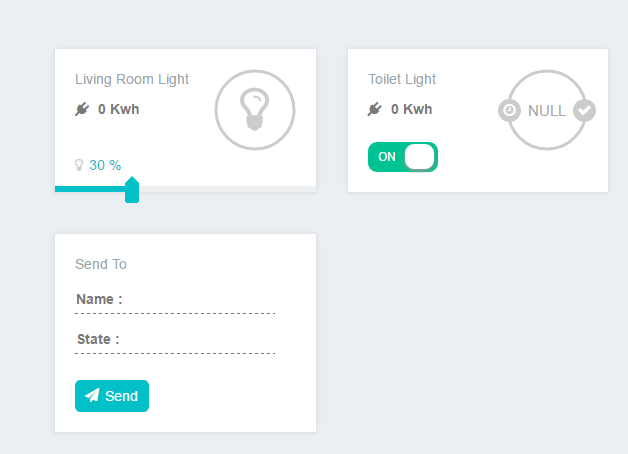Viewport: 628px width, 454px height.
Task: Click the NULL label in the circle
Action: pos(547,111)
